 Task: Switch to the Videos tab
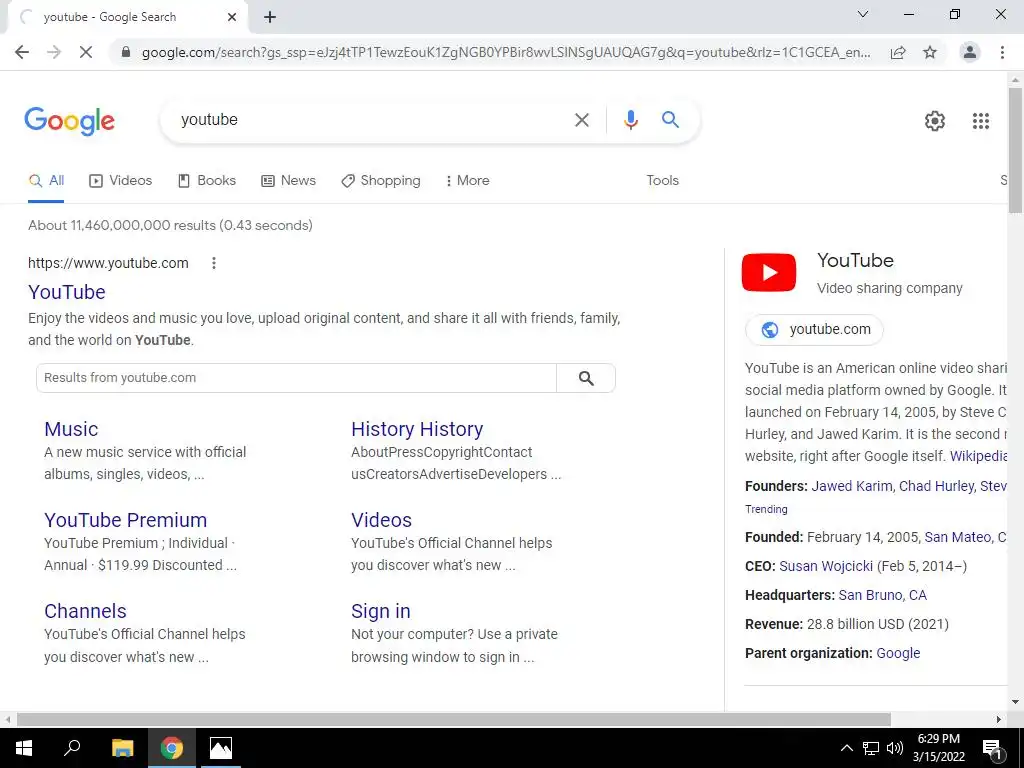coord(120,181)
